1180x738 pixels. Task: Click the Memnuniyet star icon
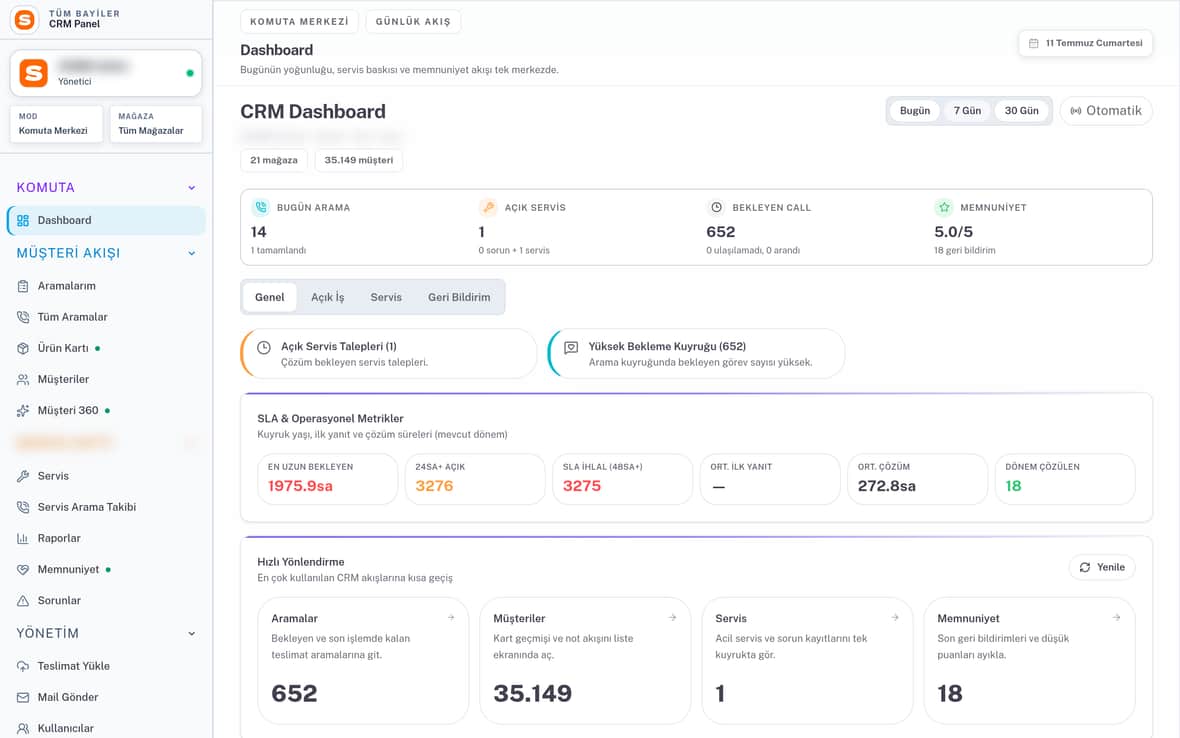(944, 207)
